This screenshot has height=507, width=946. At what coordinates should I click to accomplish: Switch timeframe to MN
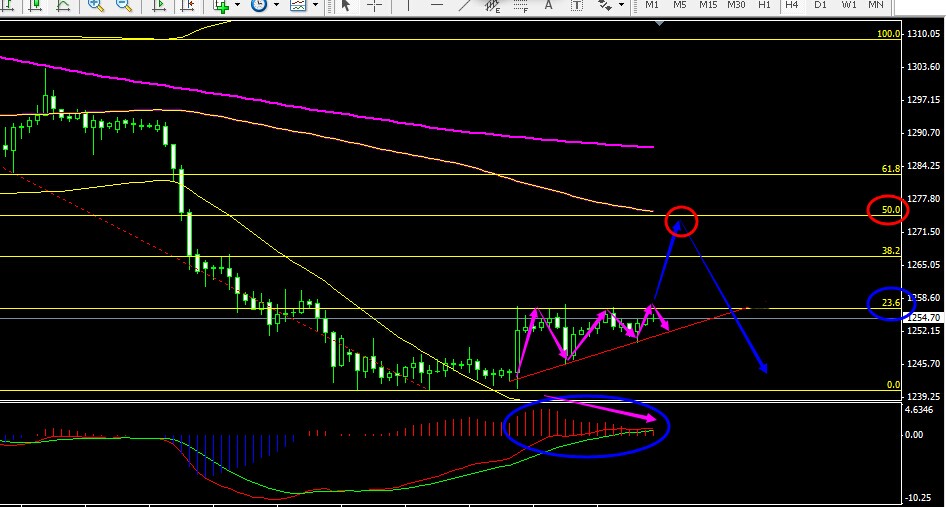(876, 5)
